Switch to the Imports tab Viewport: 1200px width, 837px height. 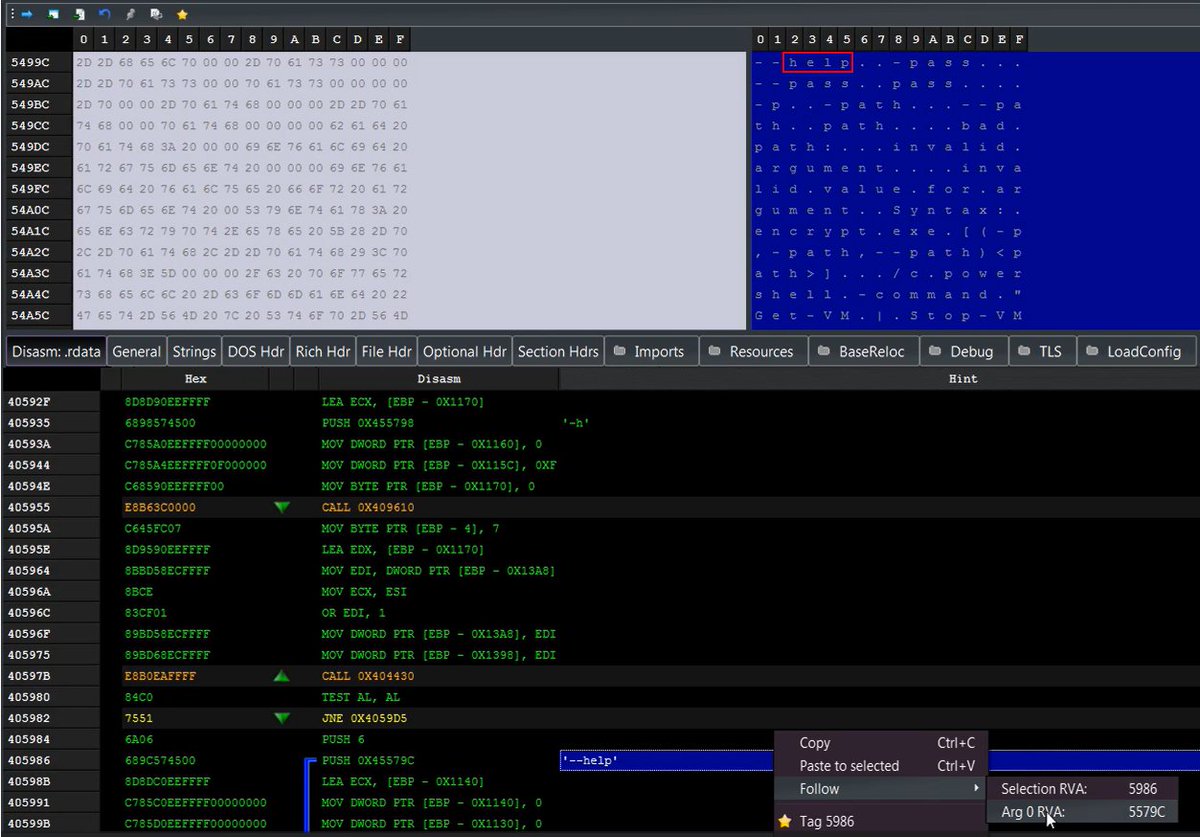pos(650,351)
